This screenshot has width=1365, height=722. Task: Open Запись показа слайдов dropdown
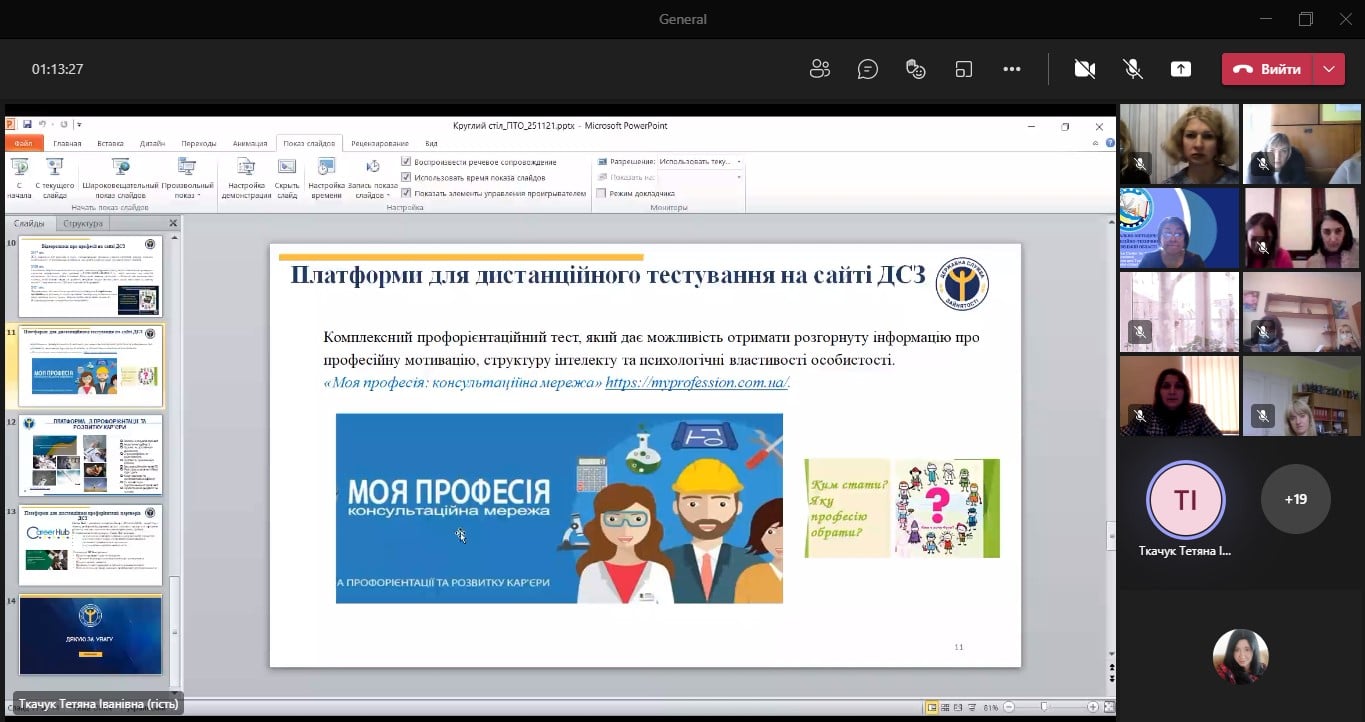tap(373, 178)
